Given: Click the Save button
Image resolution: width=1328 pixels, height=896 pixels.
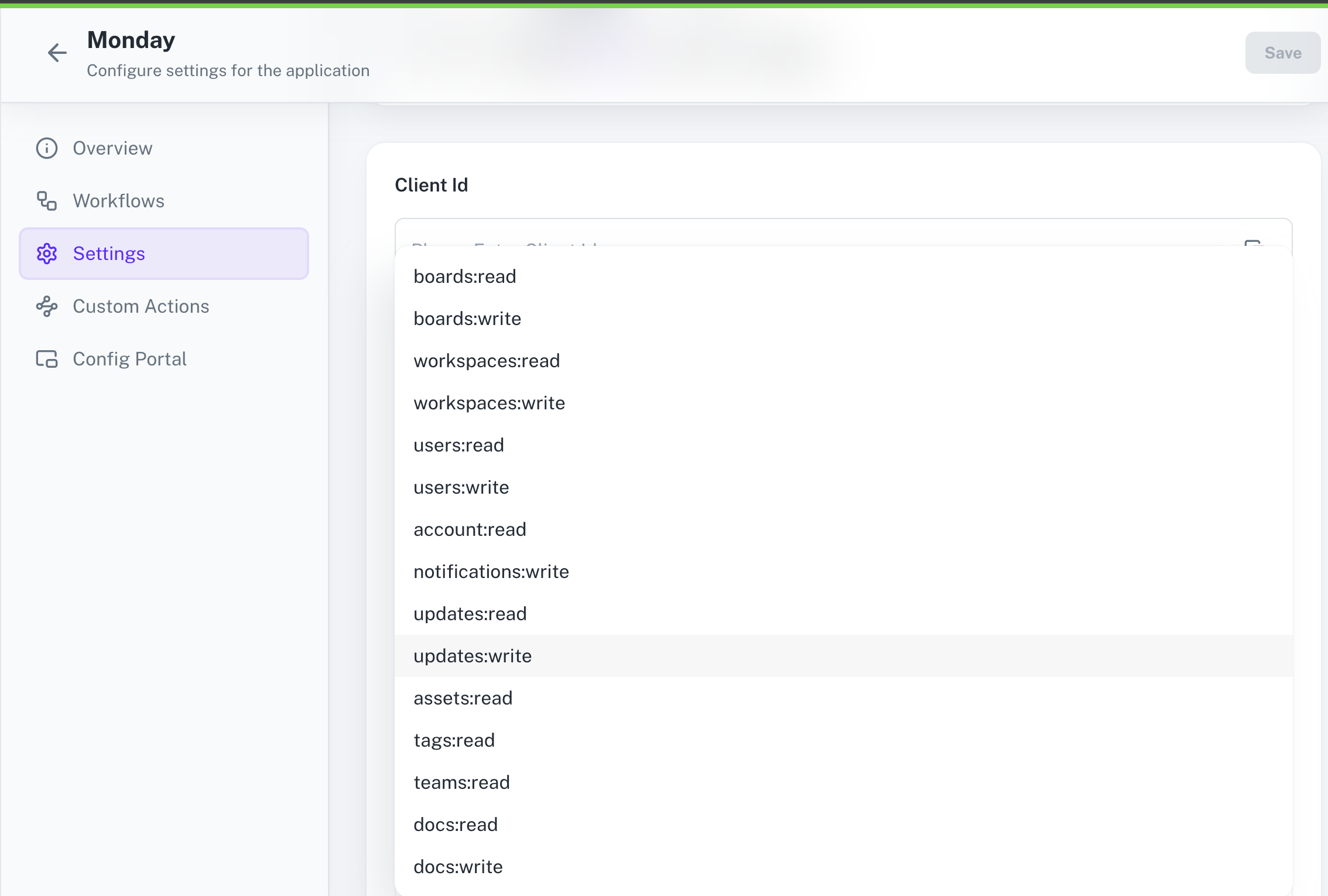Looking at the screenshot, I should (1282, 53).
